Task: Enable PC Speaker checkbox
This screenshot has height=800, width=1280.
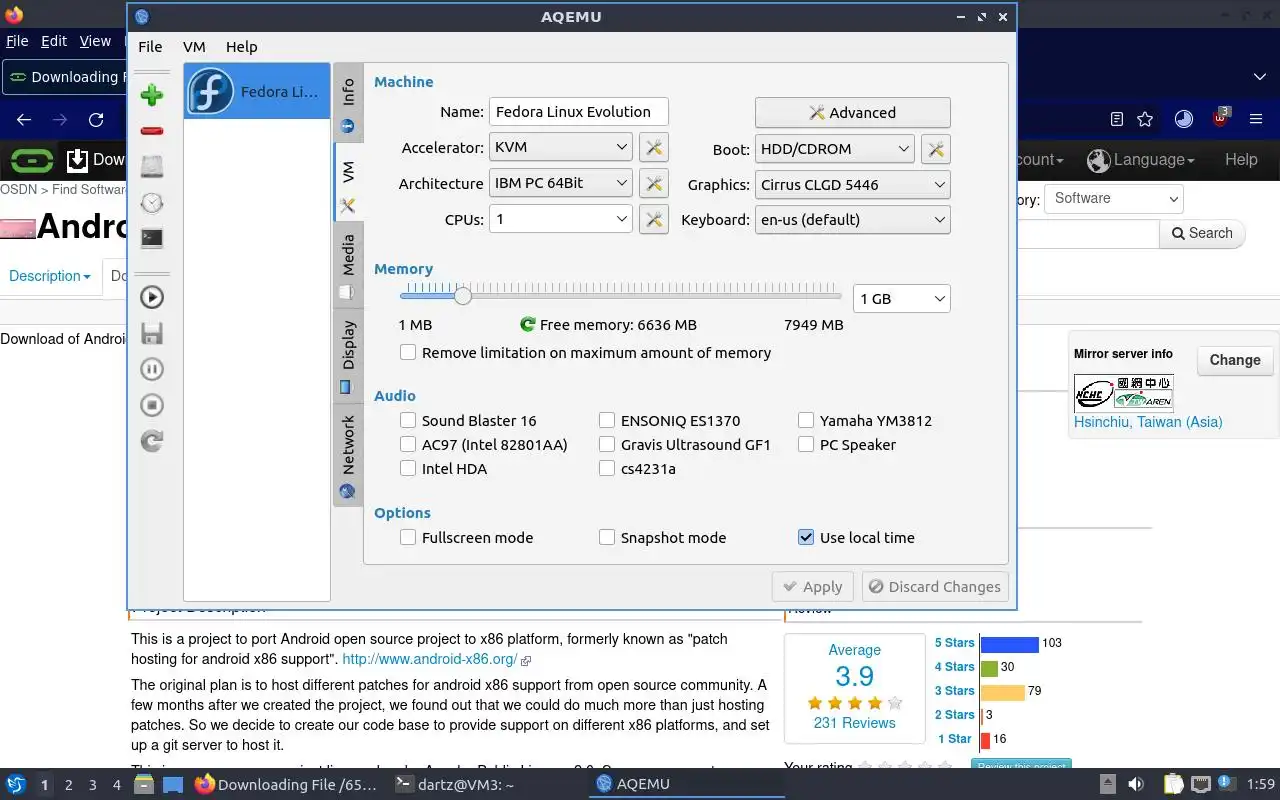Action: pyautogui.click(x=806, y=444)
